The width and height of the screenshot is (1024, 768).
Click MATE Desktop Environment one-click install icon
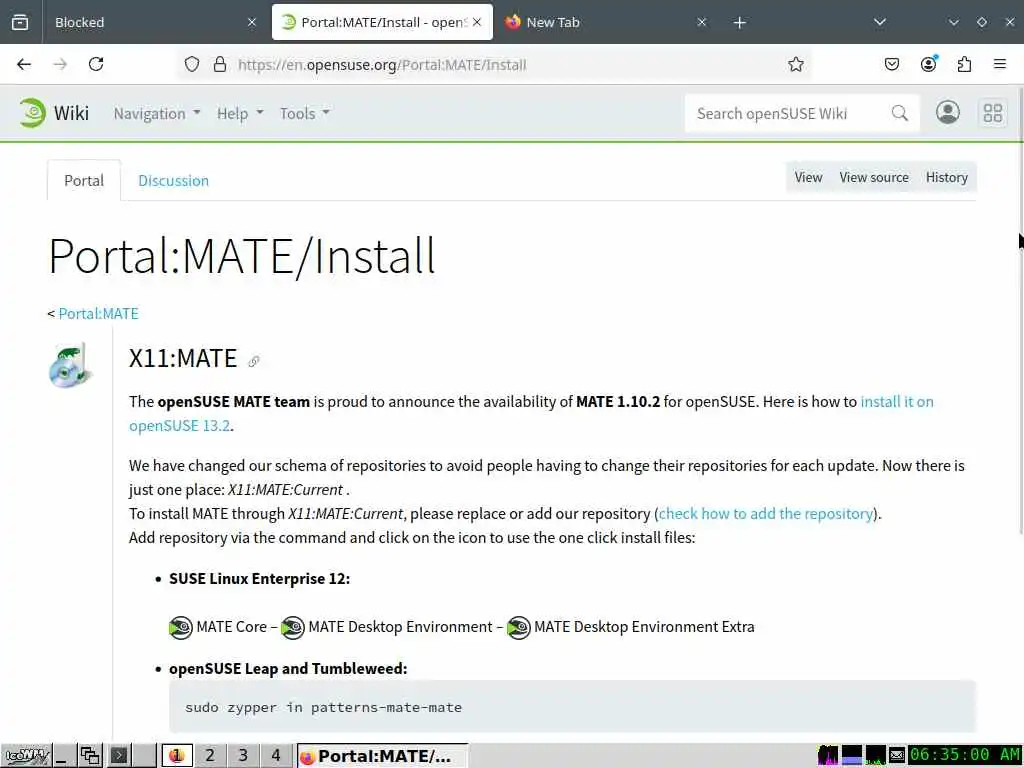(293, 628)
